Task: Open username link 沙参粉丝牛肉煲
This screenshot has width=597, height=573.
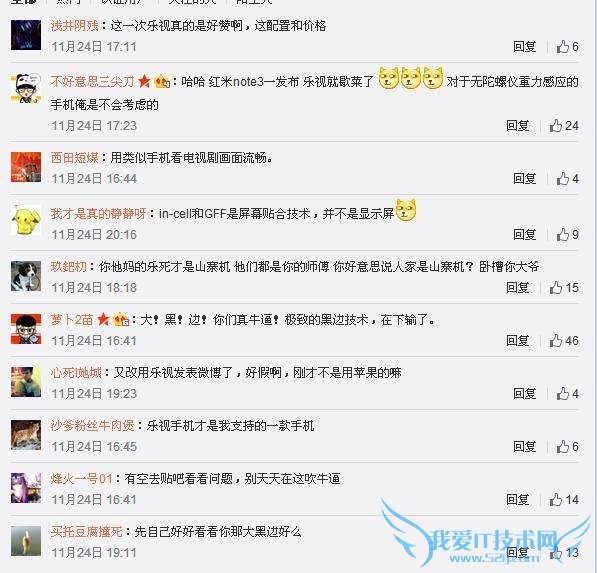Action: pos(92,425)
